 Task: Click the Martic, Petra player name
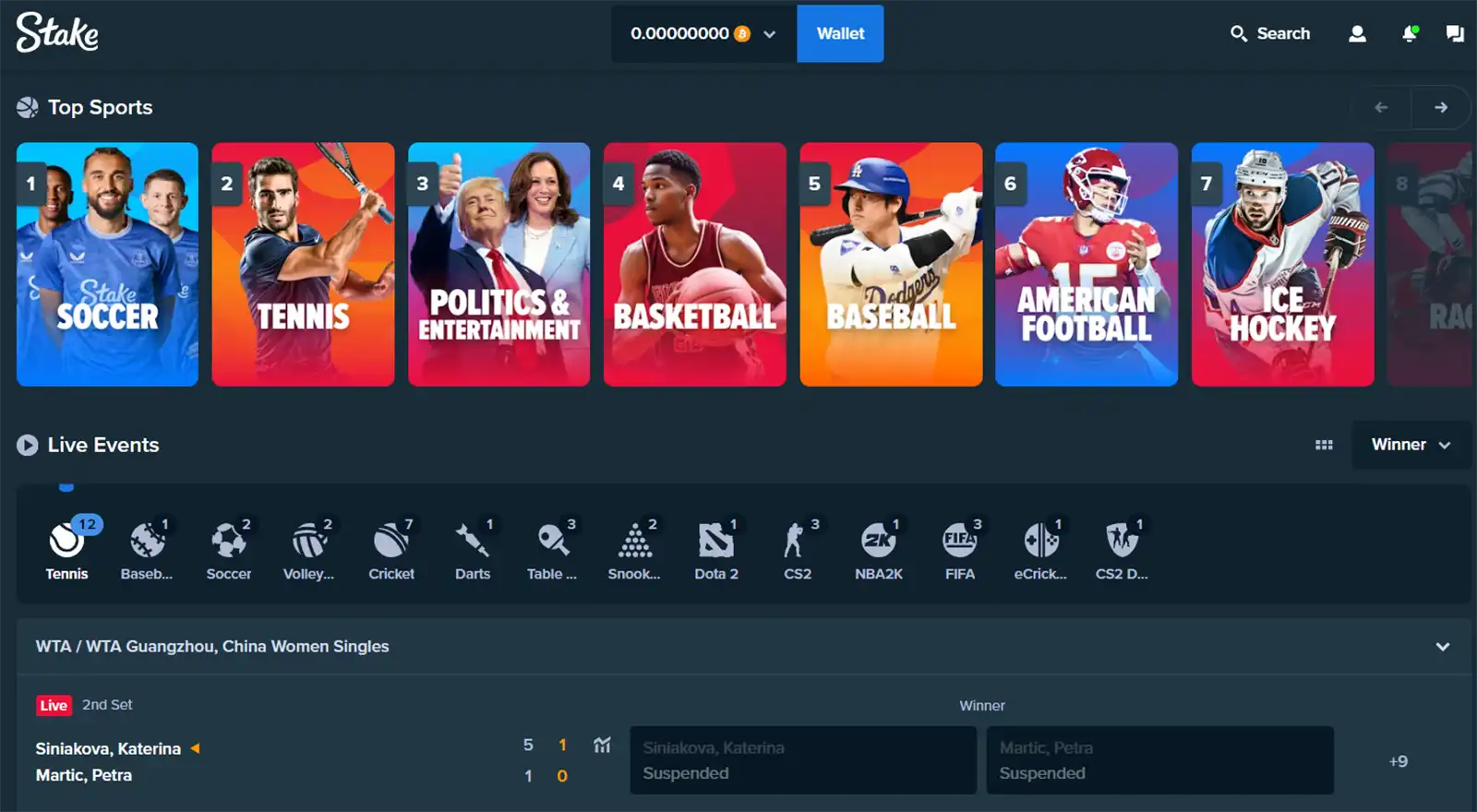click(x=84, y=775)
